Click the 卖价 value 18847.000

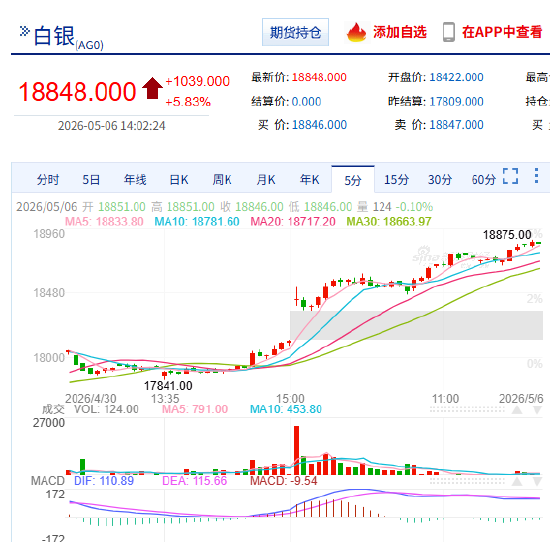click(x=456, y=125)
